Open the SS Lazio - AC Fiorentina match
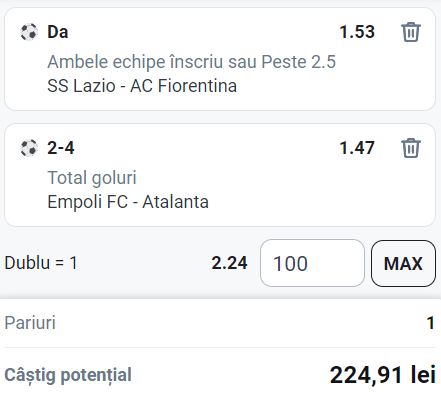The width and height of the screenshot is (441, 393). click(142, 86)
